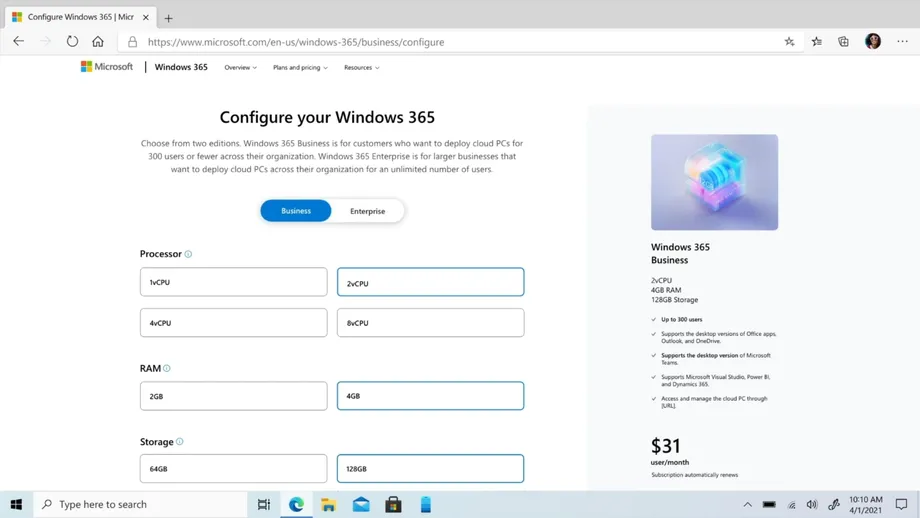Pick the 64GB storage option
Viewport: 920px width, 518px height.
point(234,469)
